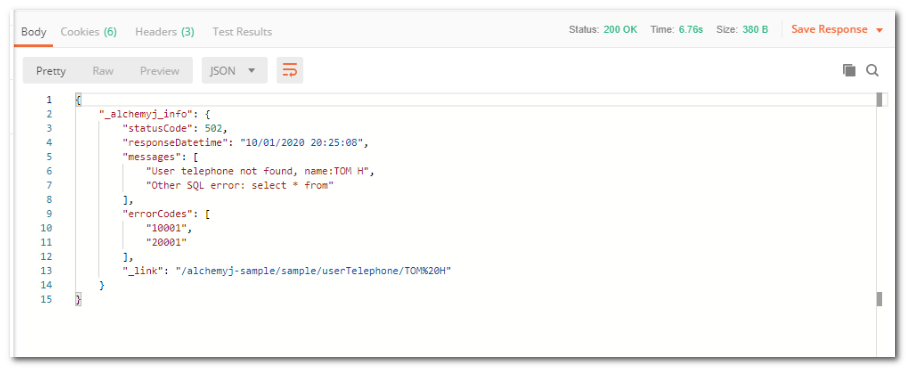Viewport: 906px width, 368px height.
Task: Click the 6.76s time value
Action: (x=690, y=29)
